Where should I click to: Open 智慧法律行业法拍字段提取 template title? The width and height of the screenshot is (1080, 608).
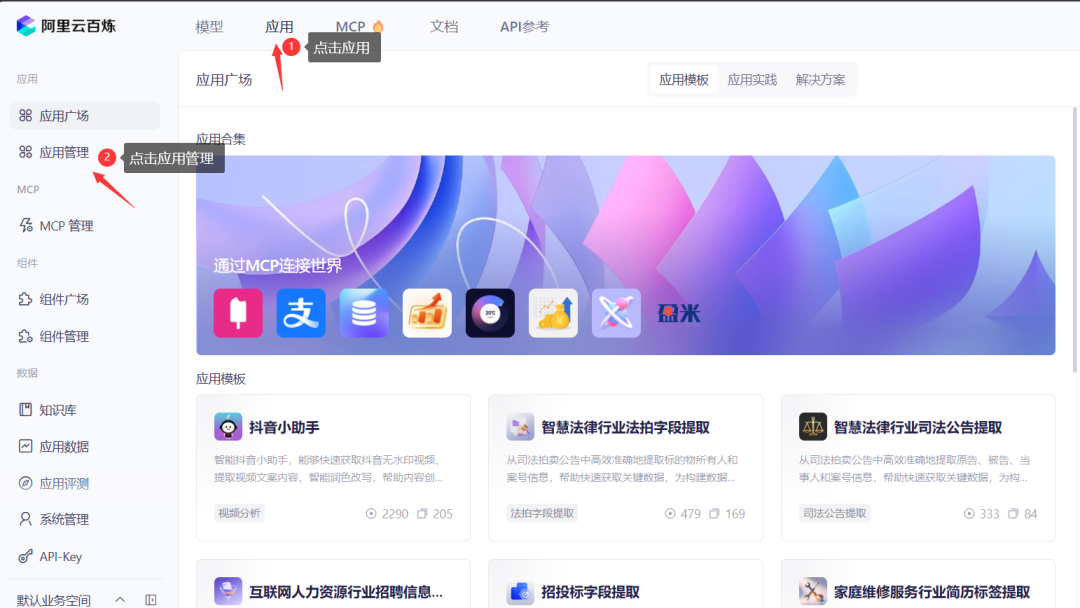pos(625,428)
